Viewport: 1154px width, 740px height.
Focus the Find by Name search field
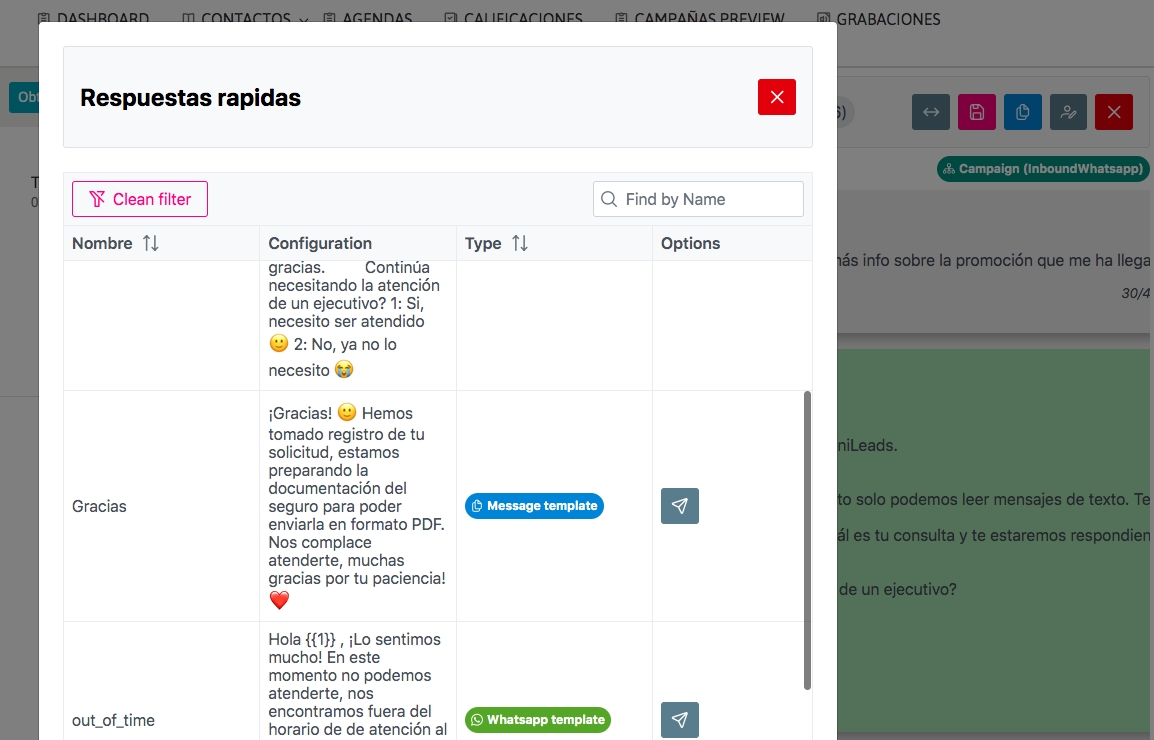coord(698,199)
